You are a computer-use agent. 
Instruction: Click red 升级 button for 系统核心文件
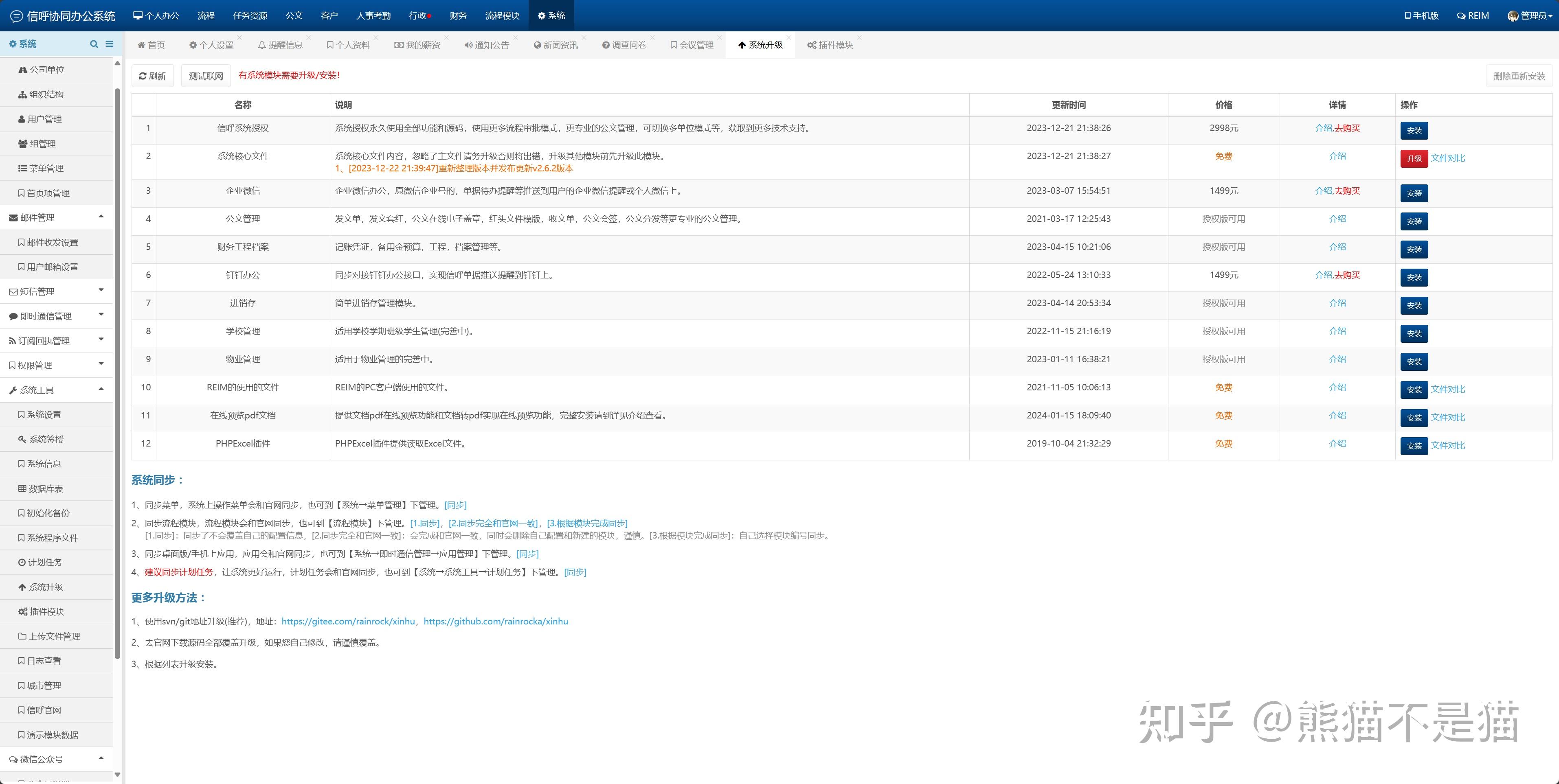point(1414,158)
